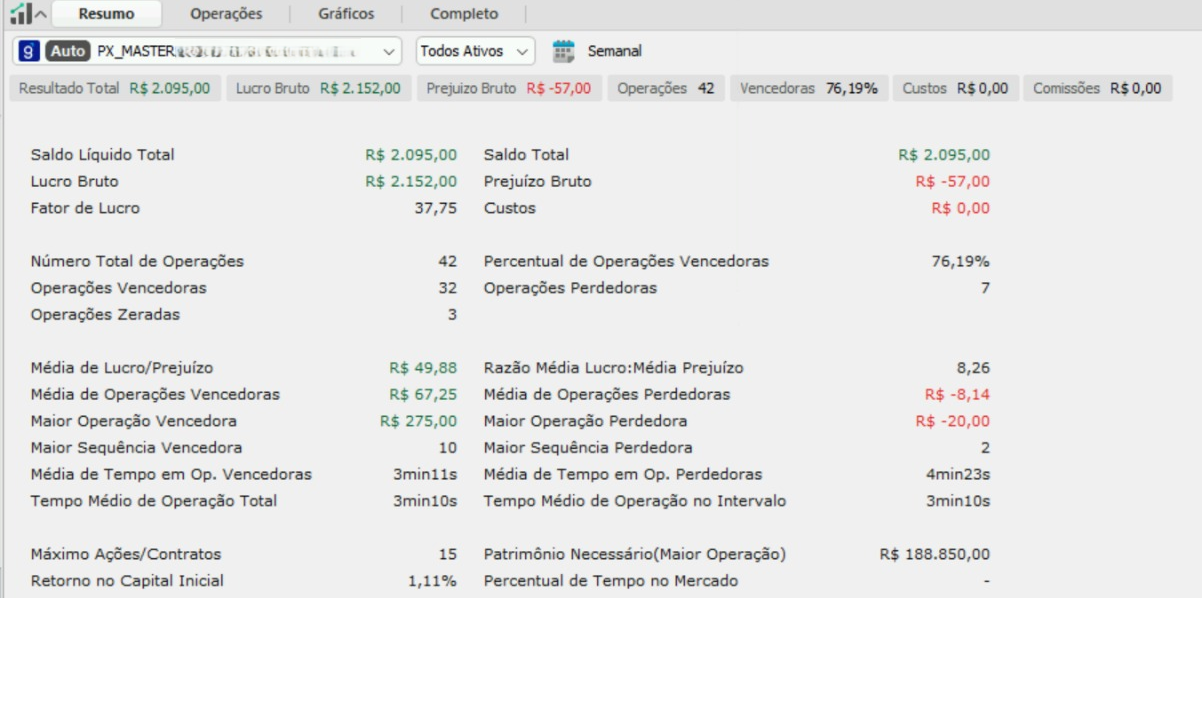Click the Número Total de Operações label

pos(137,261)
